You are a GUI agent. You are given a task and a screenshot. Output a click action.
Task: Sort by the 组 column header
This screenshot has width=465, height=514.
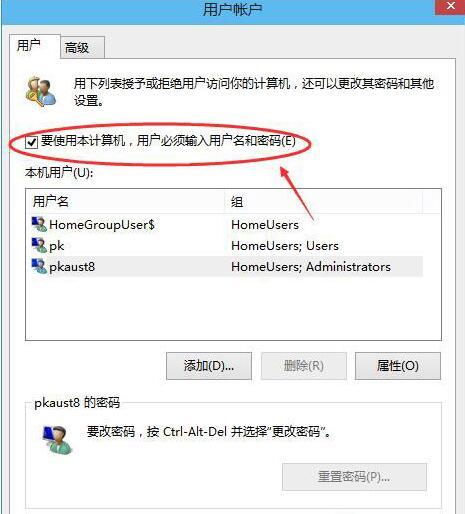tap(323, 201)
